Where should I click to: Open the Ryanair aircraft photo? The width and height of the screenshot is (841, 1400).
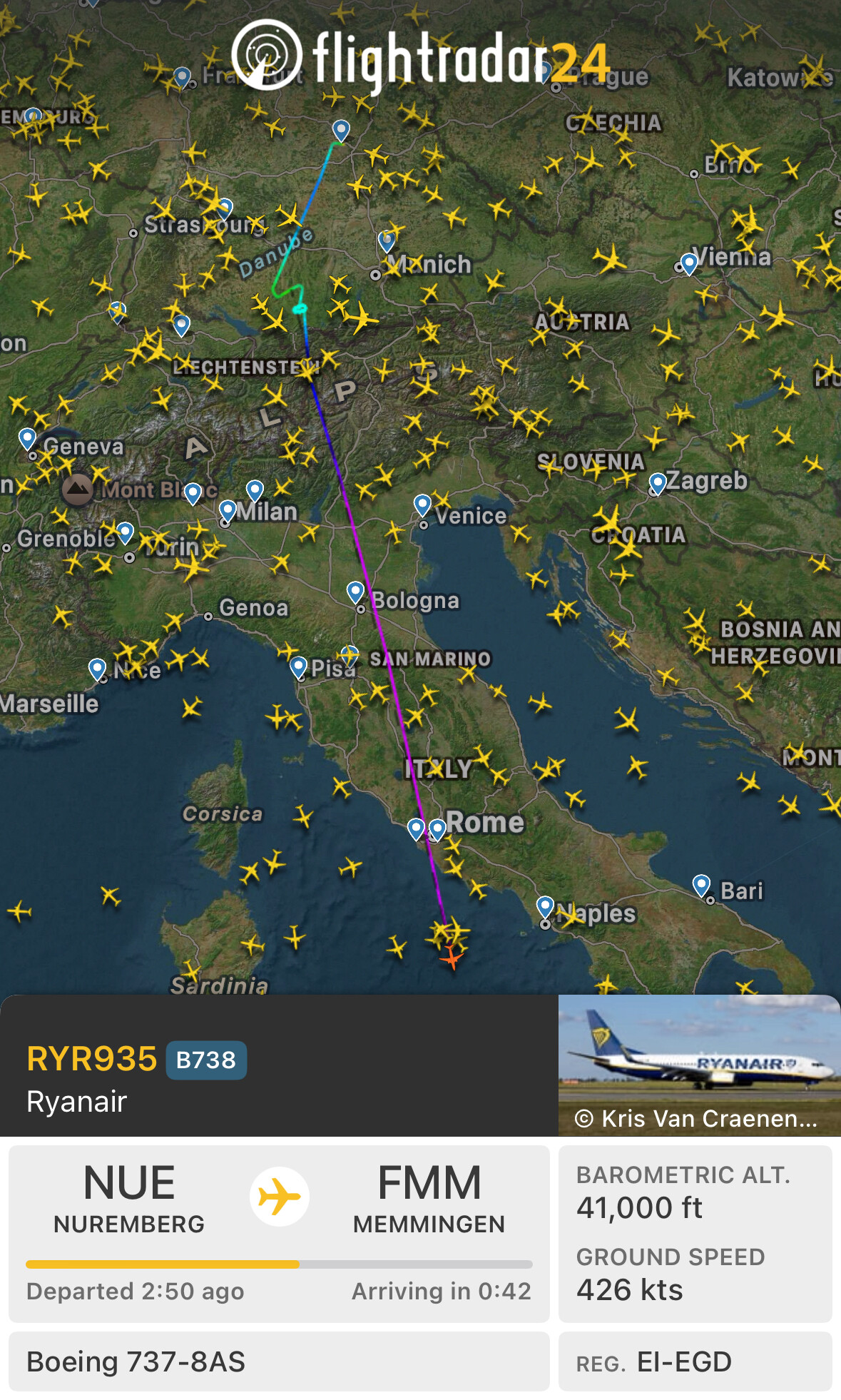699,1065
